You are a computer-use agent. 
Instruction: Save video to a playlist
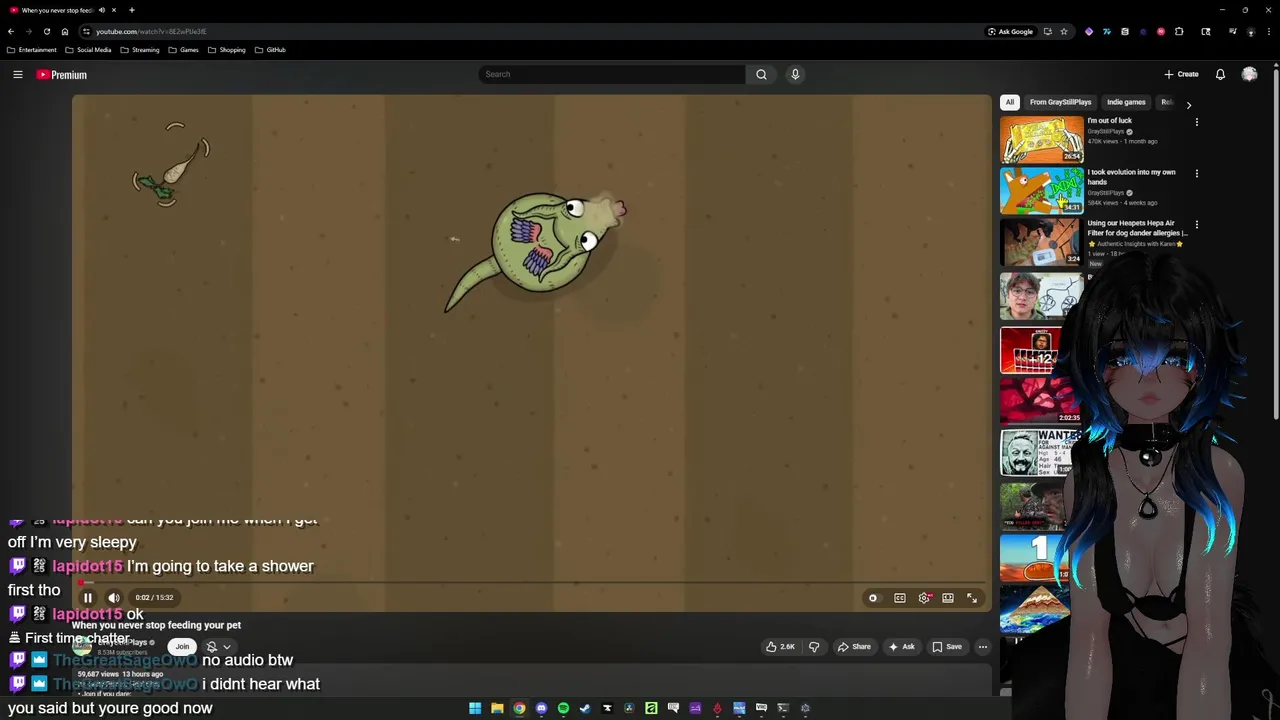click(x=947, y=647)
